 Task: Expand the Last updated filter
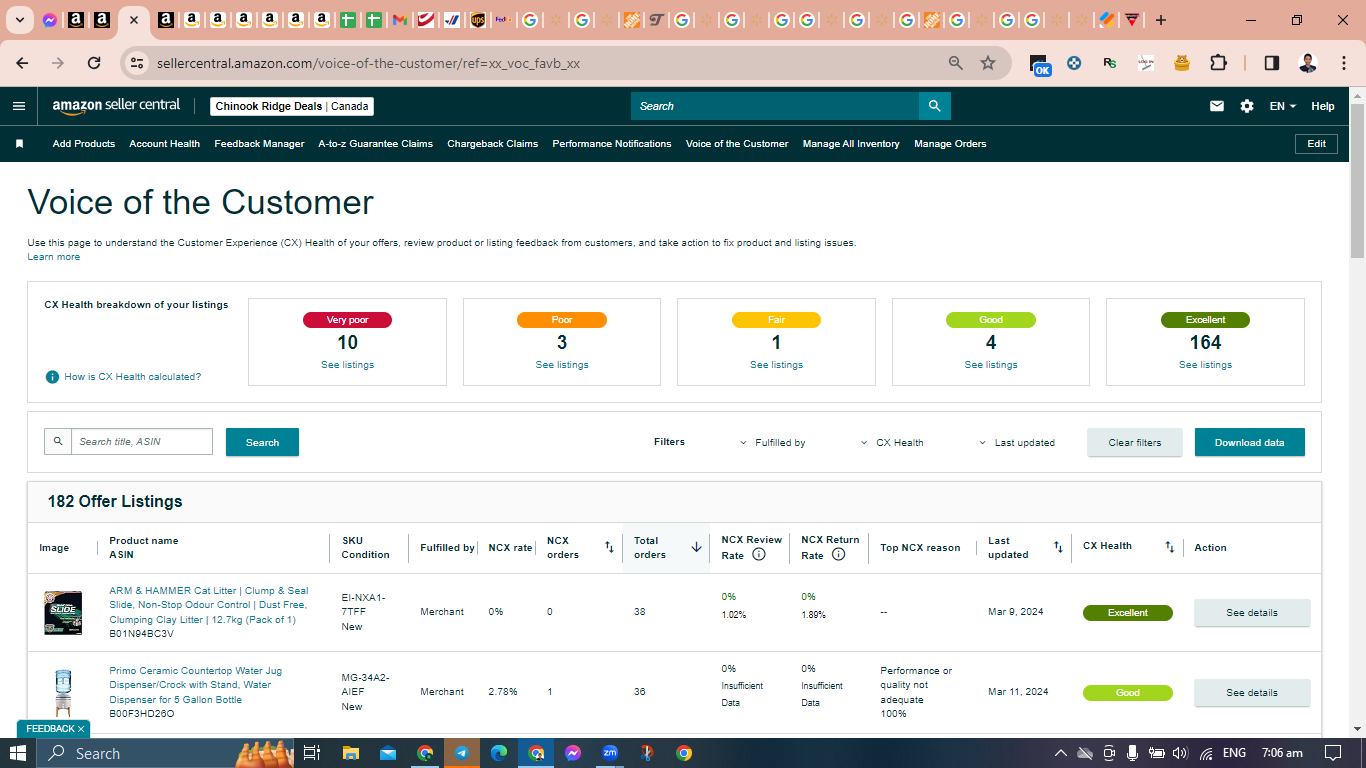[1016, 443]
